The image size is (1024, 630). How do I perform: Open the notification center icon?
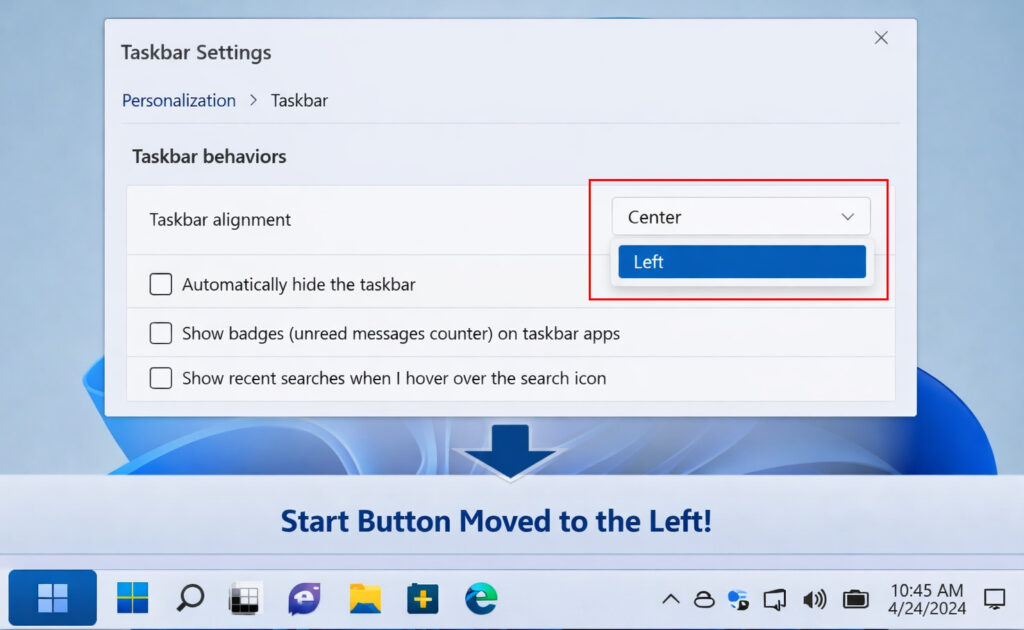[994, 598]
